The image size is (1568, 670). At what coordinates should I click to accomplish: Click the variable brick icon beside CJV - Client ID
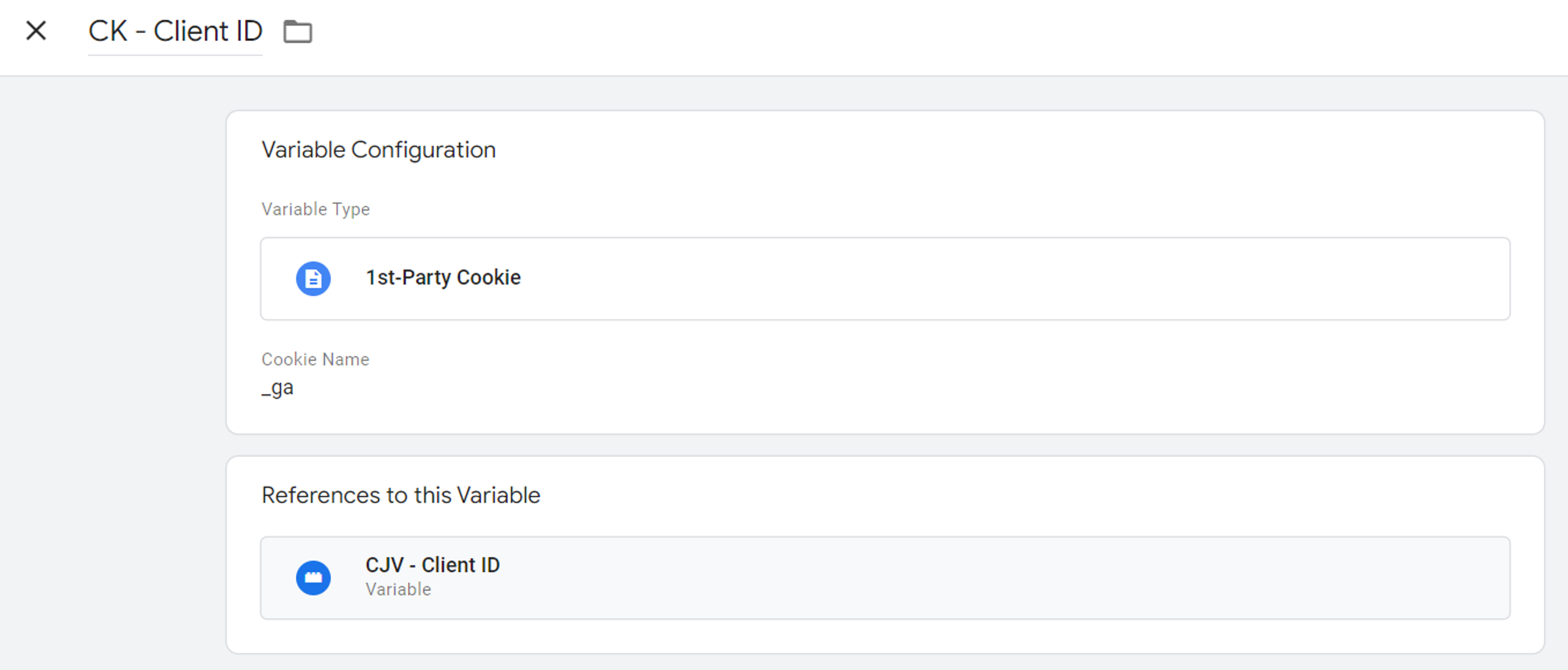click(x=313, y=576)
